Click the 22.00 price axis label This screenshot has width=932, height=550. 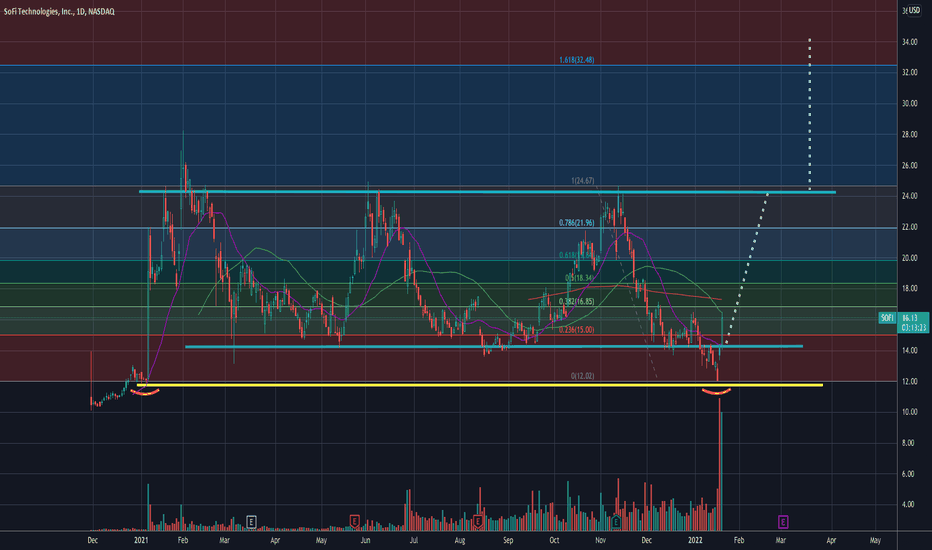tap(909, 227)
